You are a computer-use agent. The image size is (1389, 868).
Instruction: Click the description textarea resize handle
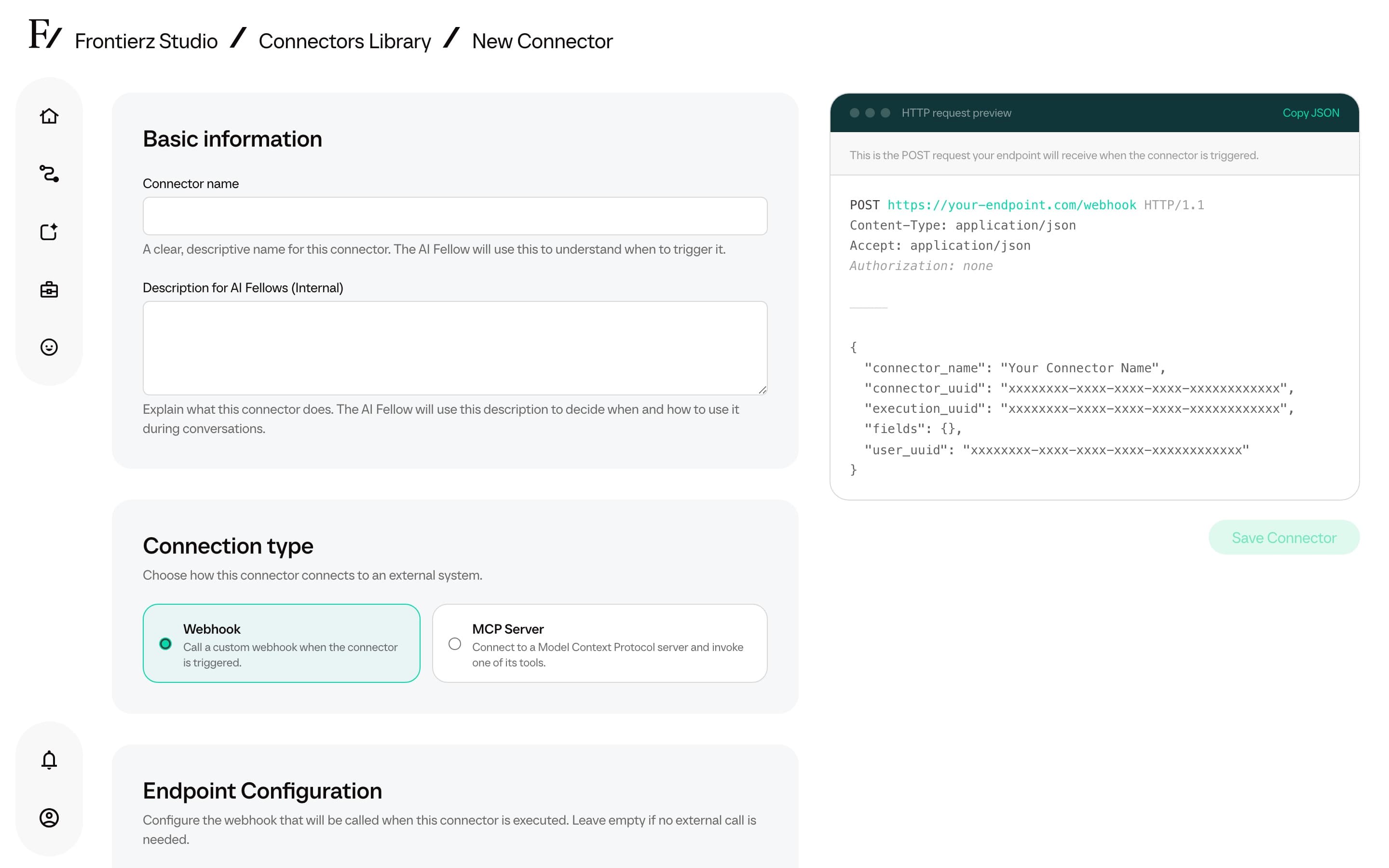tap(762, 390)
